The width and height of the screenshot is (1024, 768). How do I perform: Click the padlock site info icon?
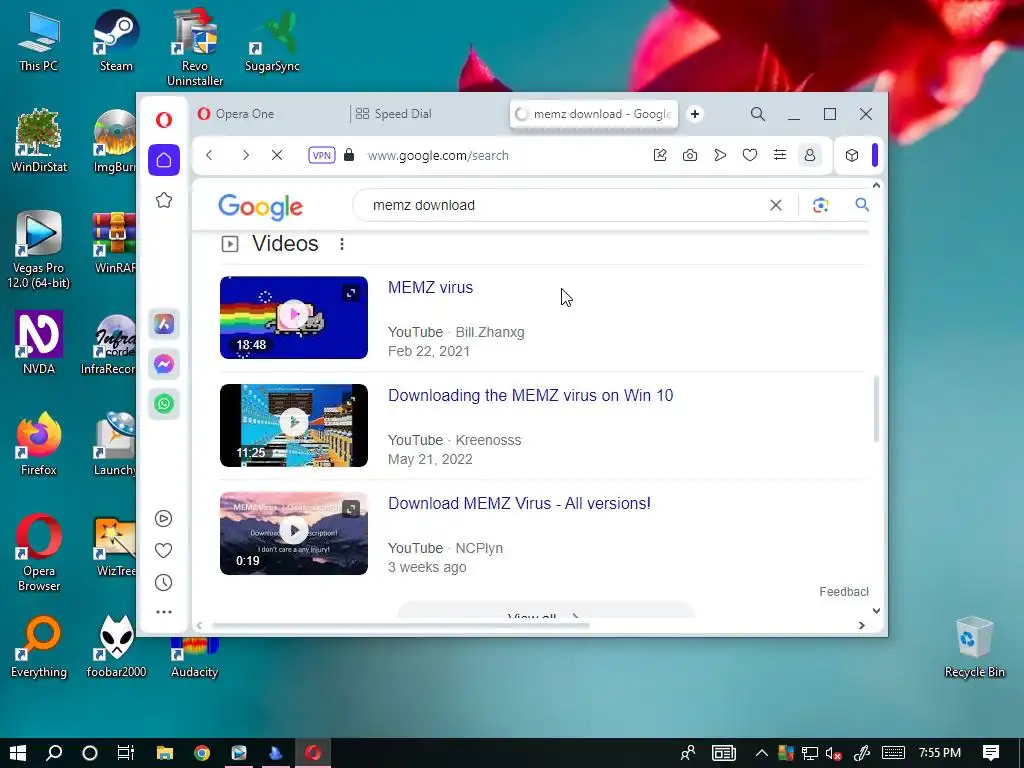pyautogui.click(x=349, y=155)
